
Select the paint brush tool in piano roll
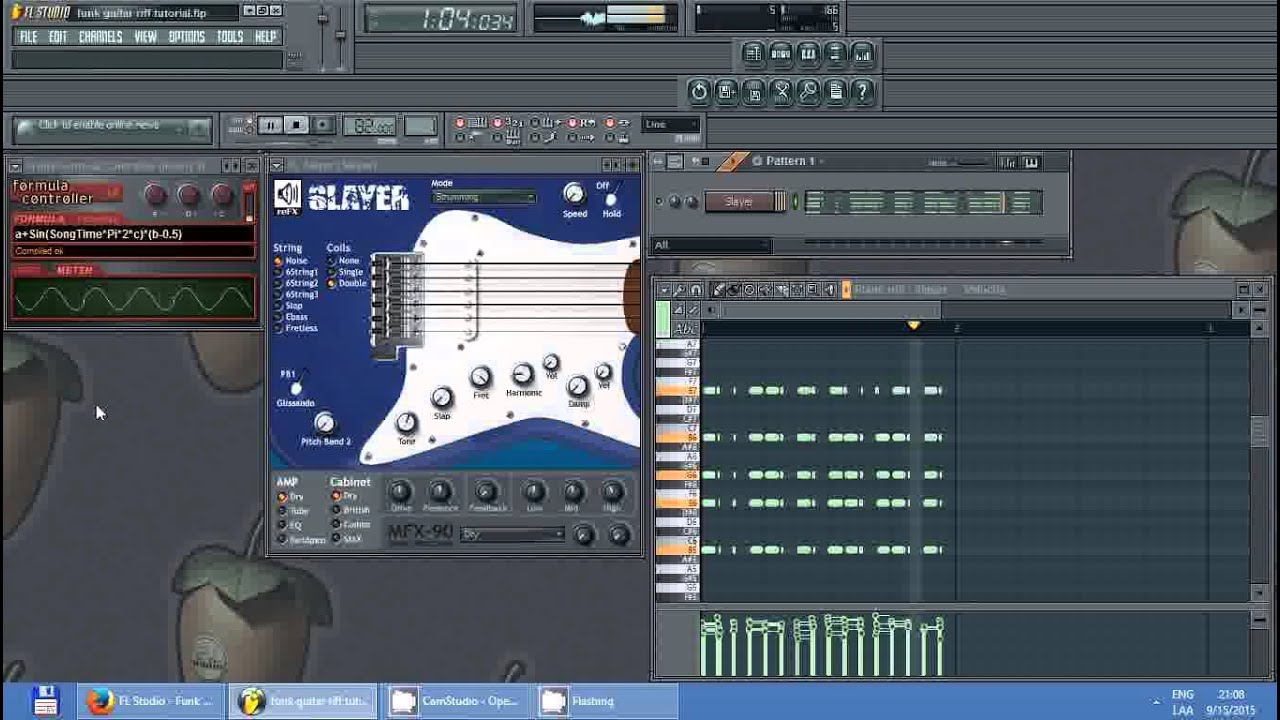tap(734, 290)
